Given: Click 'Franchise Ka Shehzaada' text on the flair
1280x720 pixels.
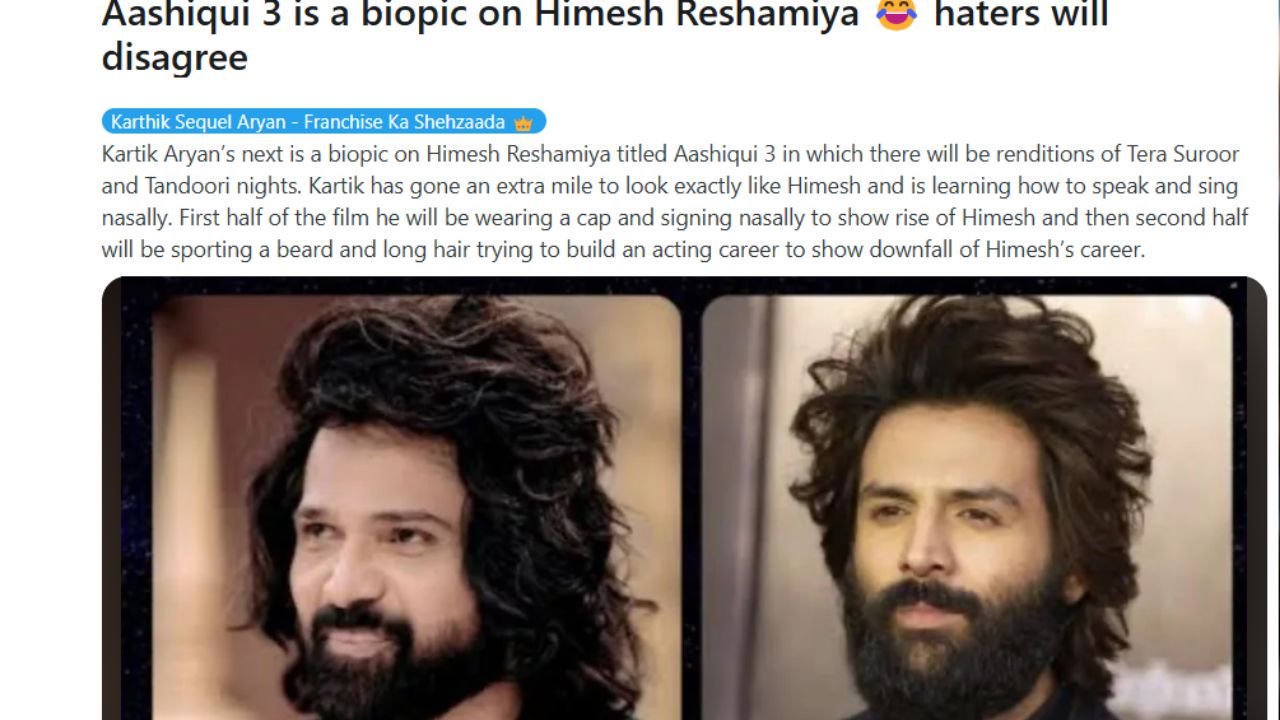Looking at the screenshot, I should click(405, 122).
